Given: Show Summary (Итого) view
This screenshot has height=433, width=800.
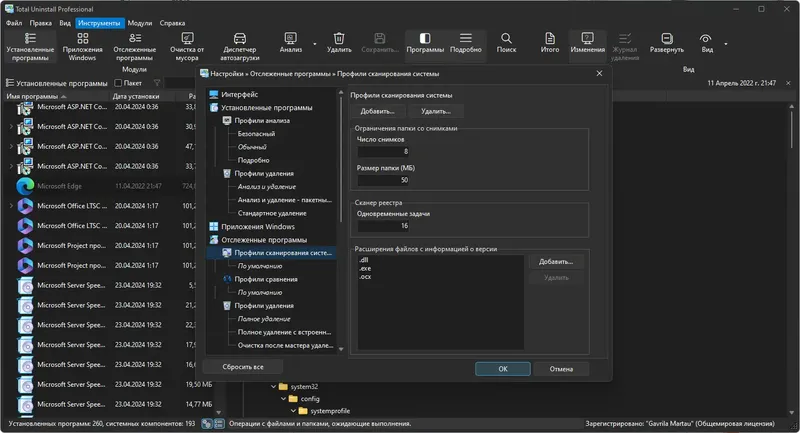Looking at the screenshot, I should click(x=550, y=43).
